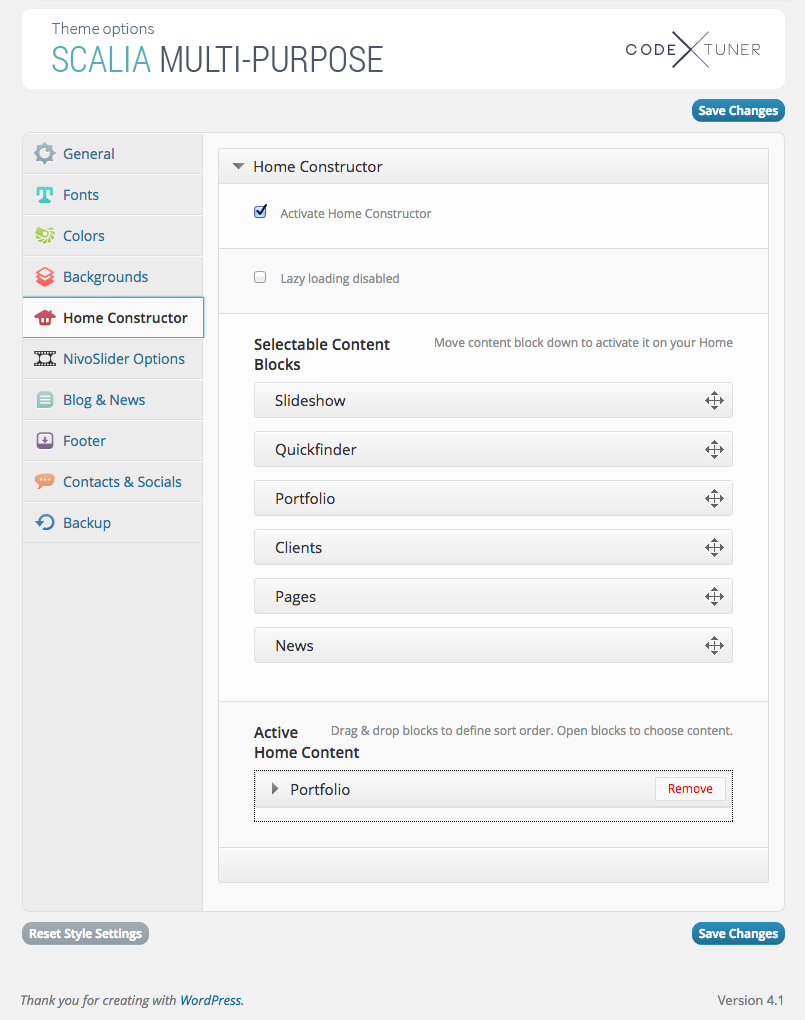This screenshot has height=1020, width=805.
Task: Remove the Portfolio block from Home Content
Action: point(690,789)
